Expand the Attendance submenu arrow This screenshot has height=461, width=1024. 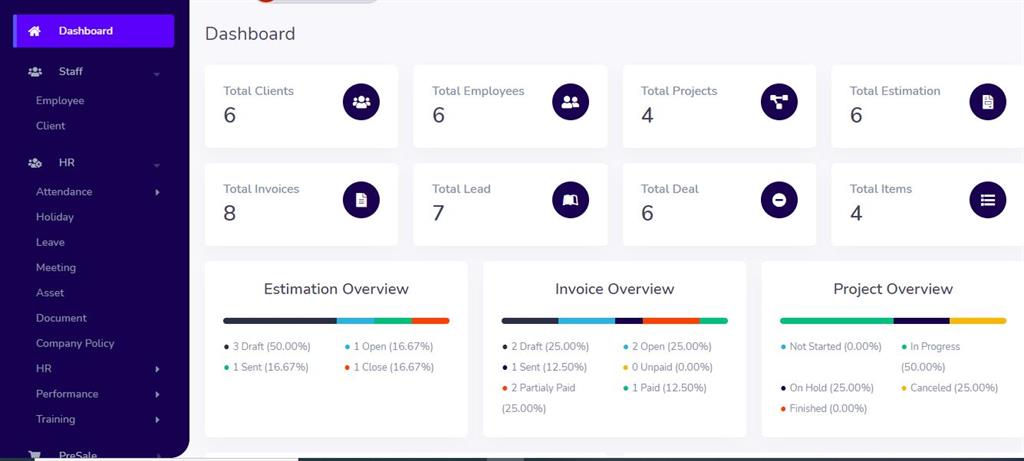(x=157, y=192)
